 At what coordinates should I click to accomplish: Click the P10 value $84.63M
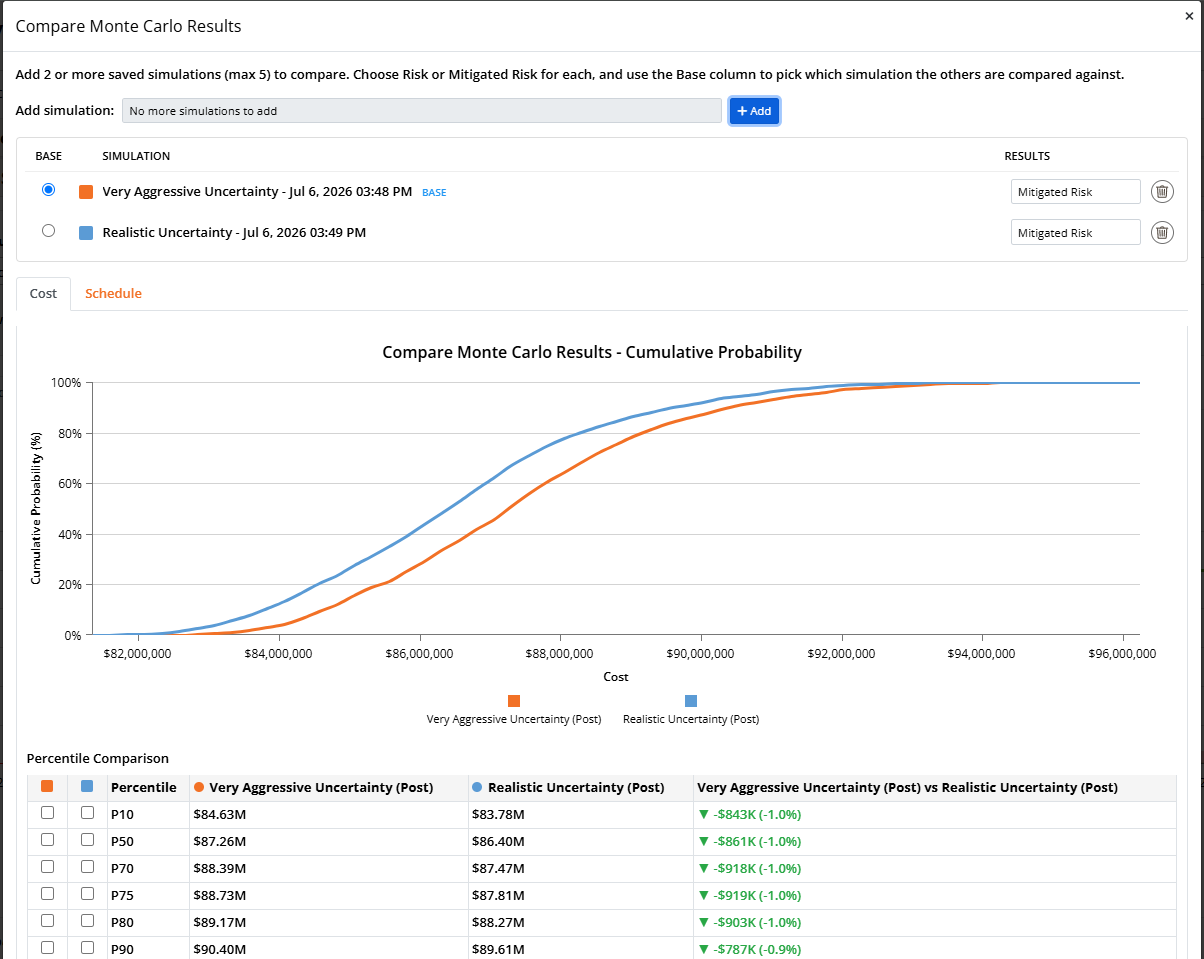[x=219, y=814]
